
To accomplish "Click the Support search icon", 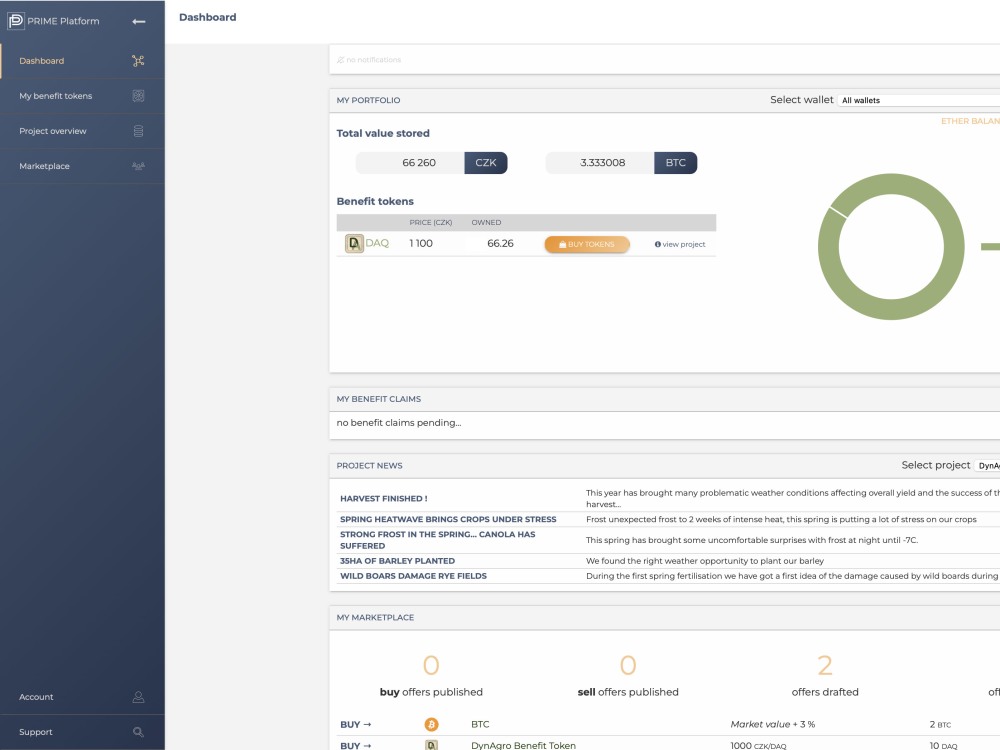I will (x=138, y=732).
